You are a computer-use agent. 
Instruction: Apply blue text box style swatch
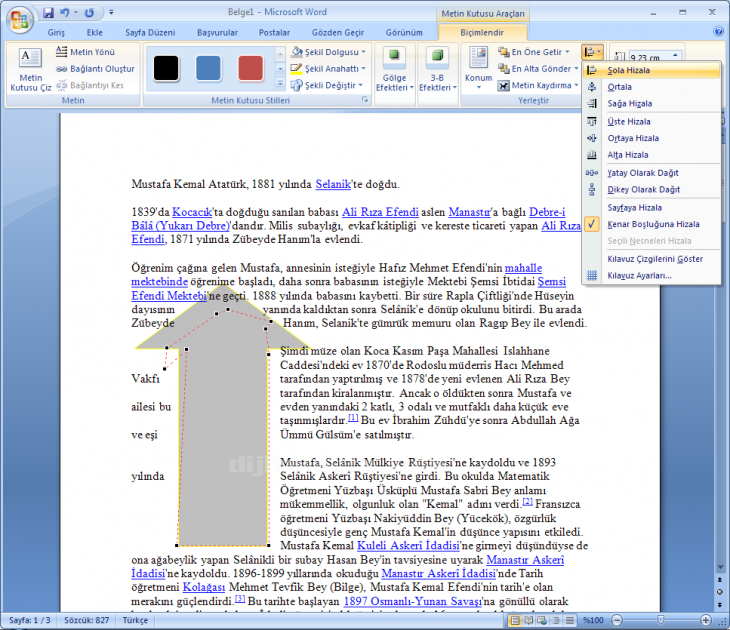[209, 68]
